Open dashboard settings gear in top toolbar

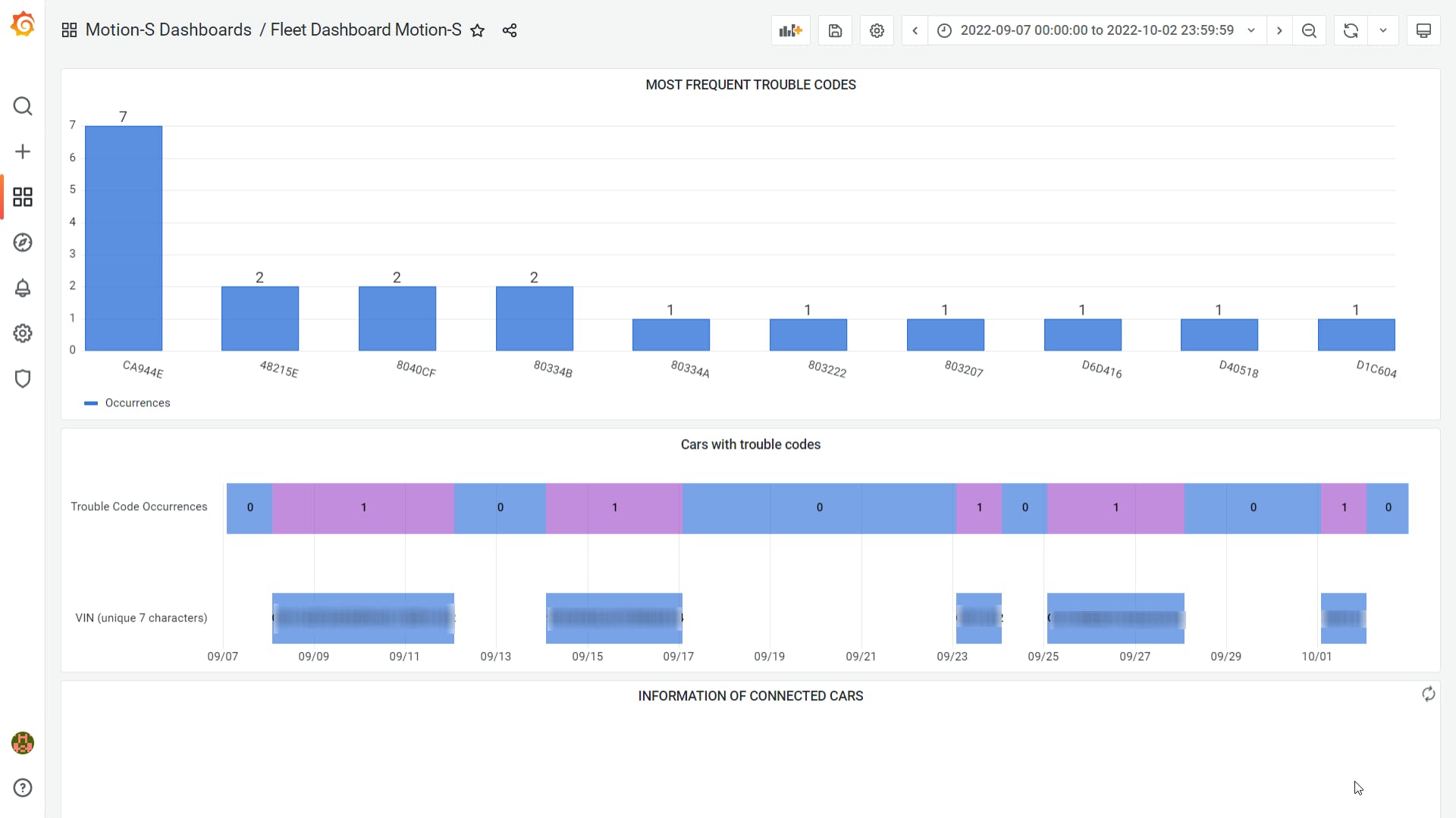pos(877,30)
